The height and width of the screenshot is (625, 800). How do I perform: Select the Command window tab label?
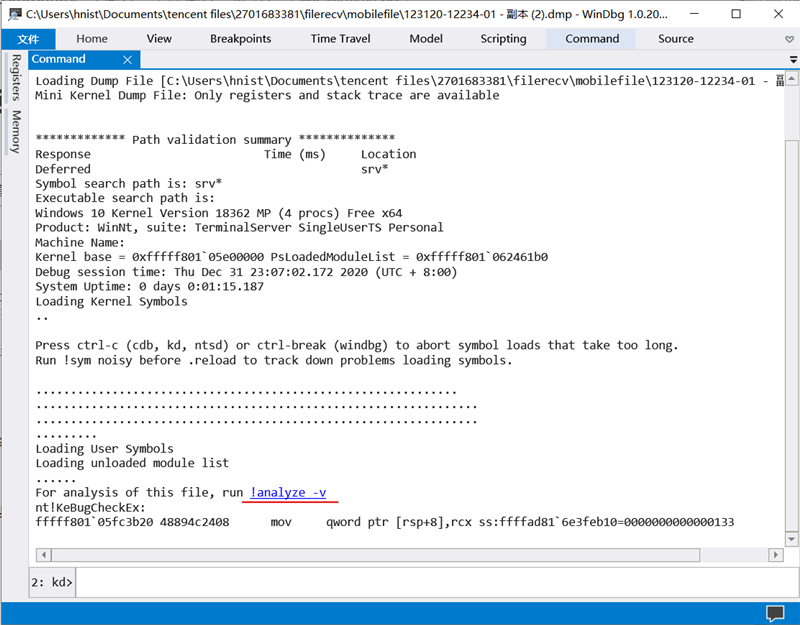click(x=59, y=59)
